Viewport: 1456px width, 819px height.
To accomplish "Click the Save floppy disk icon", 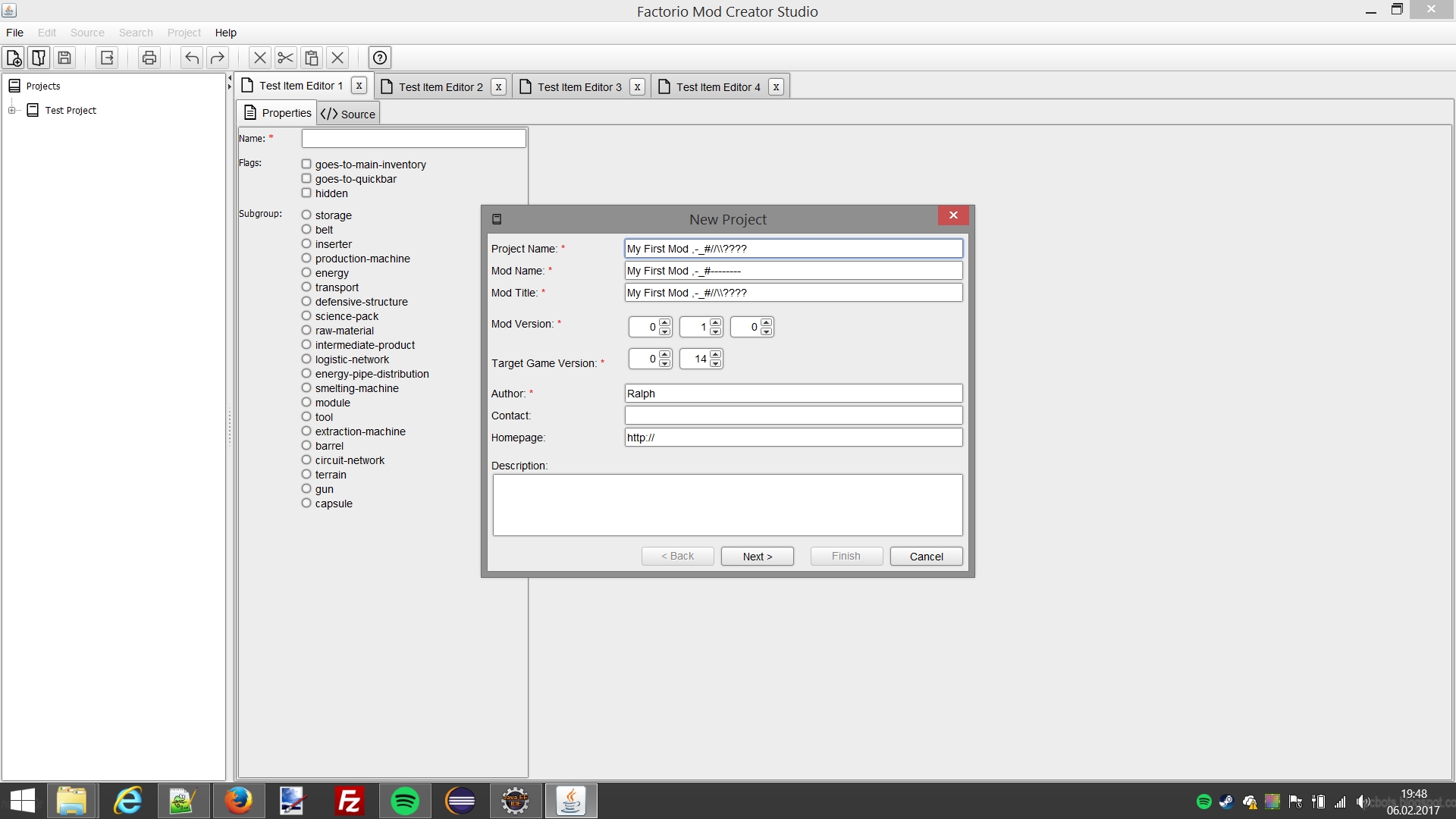I will click(x=64, y=58).
